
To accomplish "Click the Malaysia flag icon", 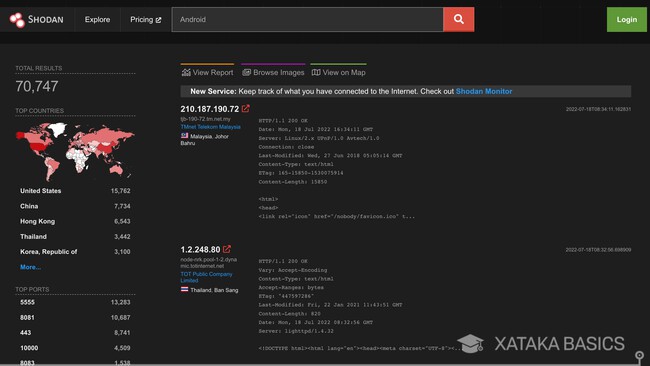I will (184, 136).
